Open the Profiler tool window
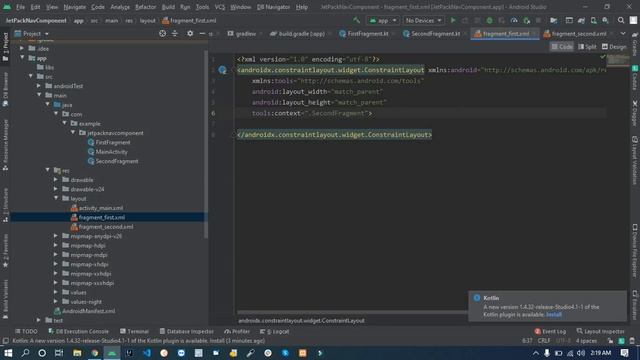 [238, 331]
